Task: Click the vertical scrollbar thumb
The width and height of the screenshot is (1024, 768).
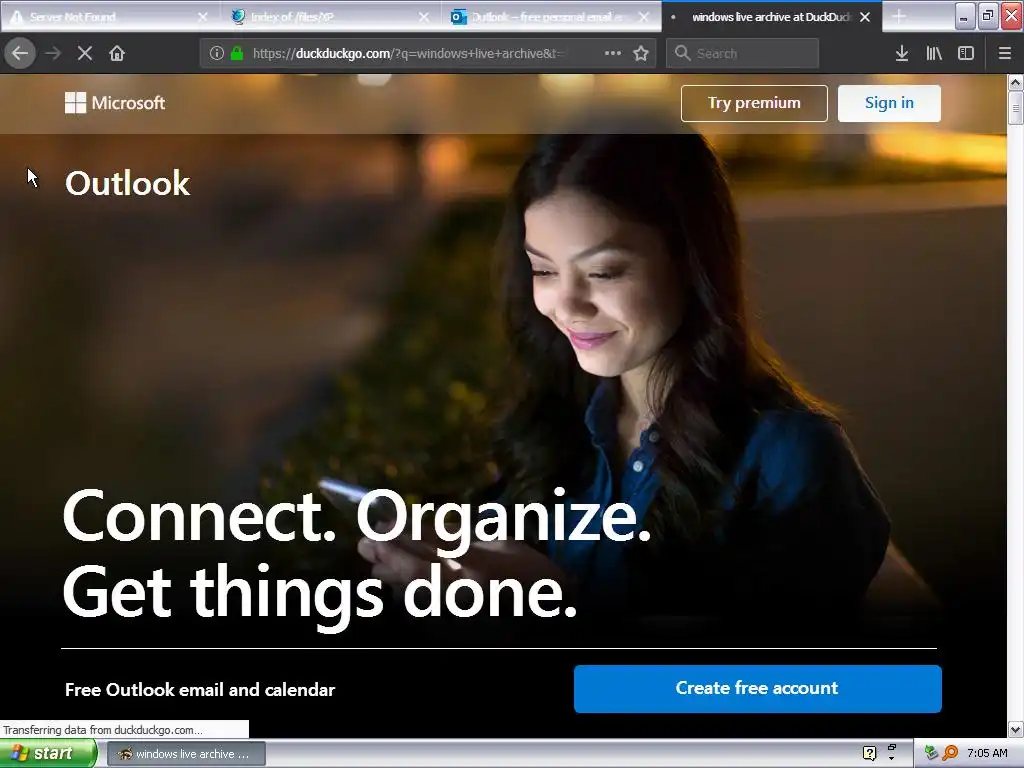Action: [1016, 108]
